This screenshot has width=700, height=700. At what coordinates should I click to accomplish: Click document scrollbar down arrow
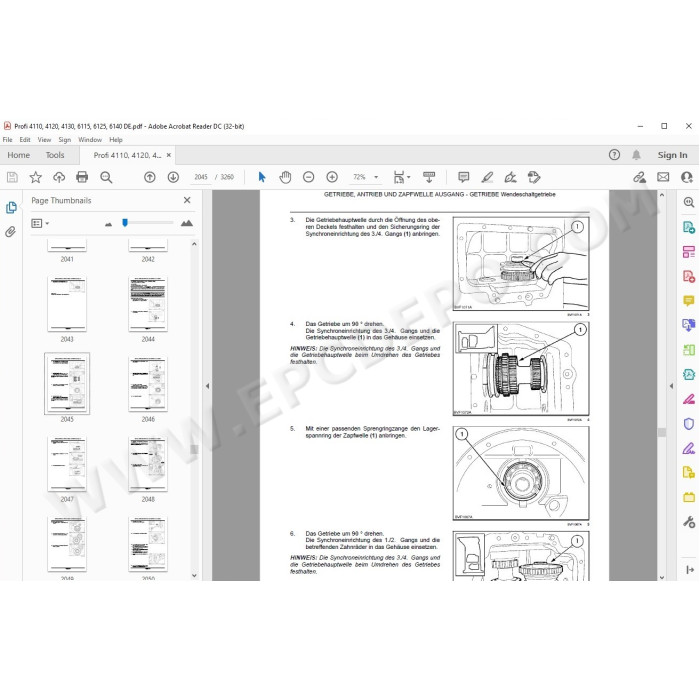tap(662, 577)
